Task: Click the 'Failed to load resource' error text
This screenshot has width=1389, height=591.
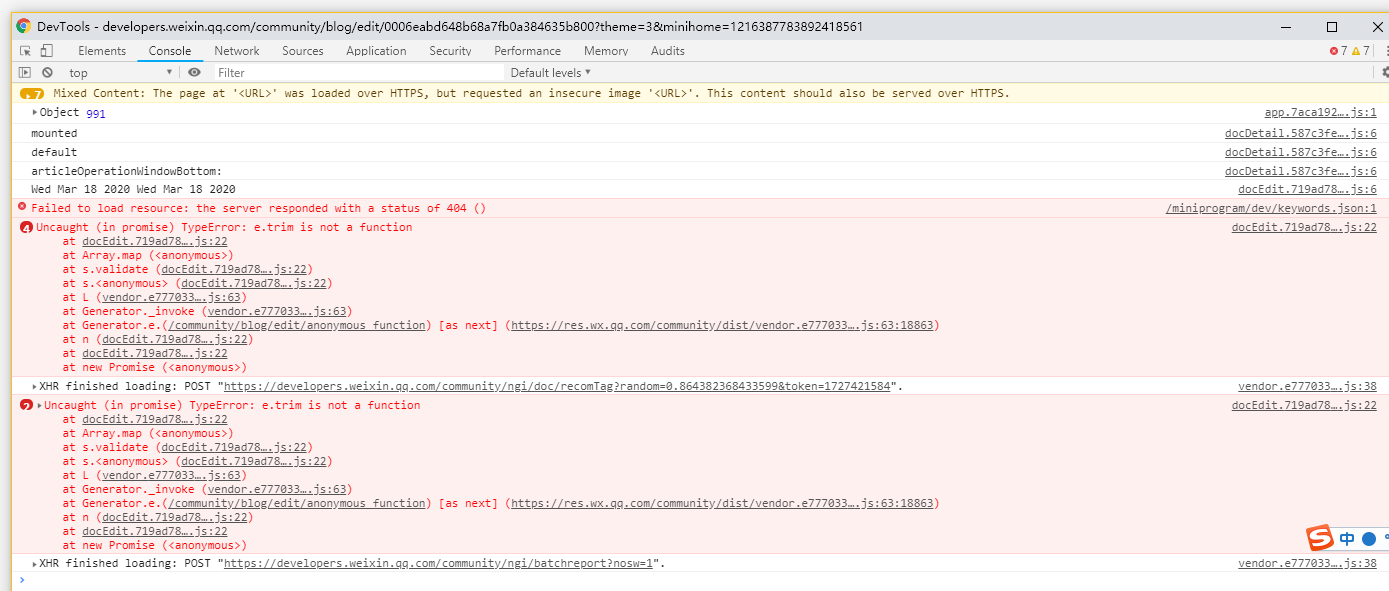Action: pyautogui.click(x=258, y=208)
